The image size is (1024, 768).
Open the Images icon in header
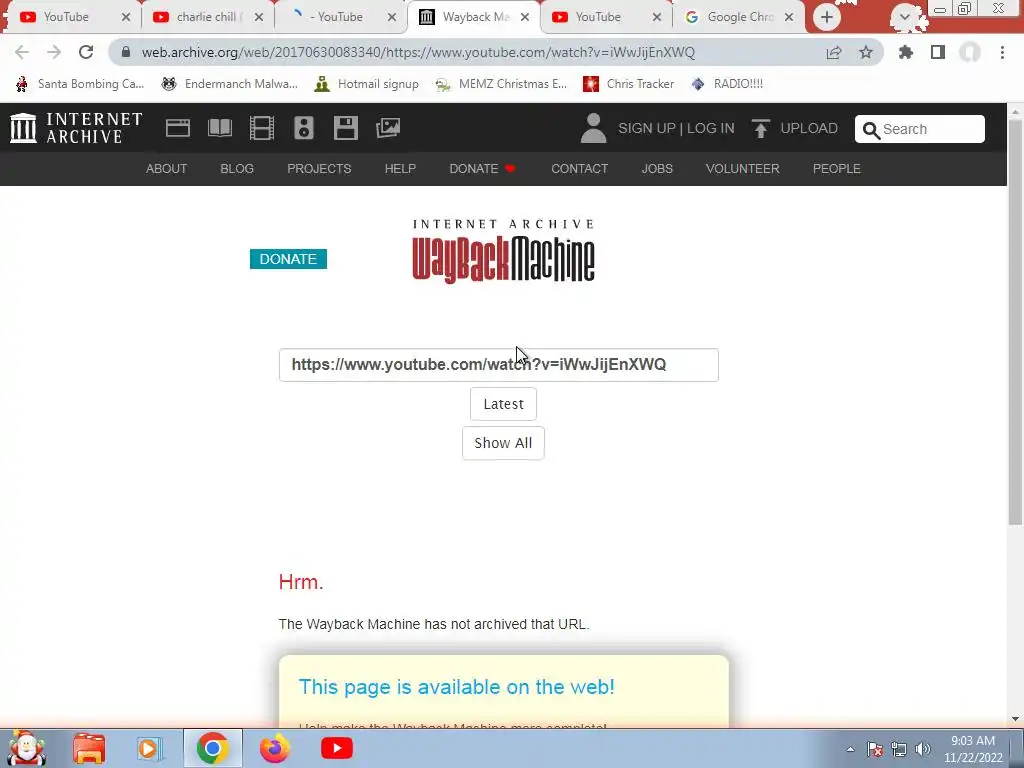pos(388,128)
